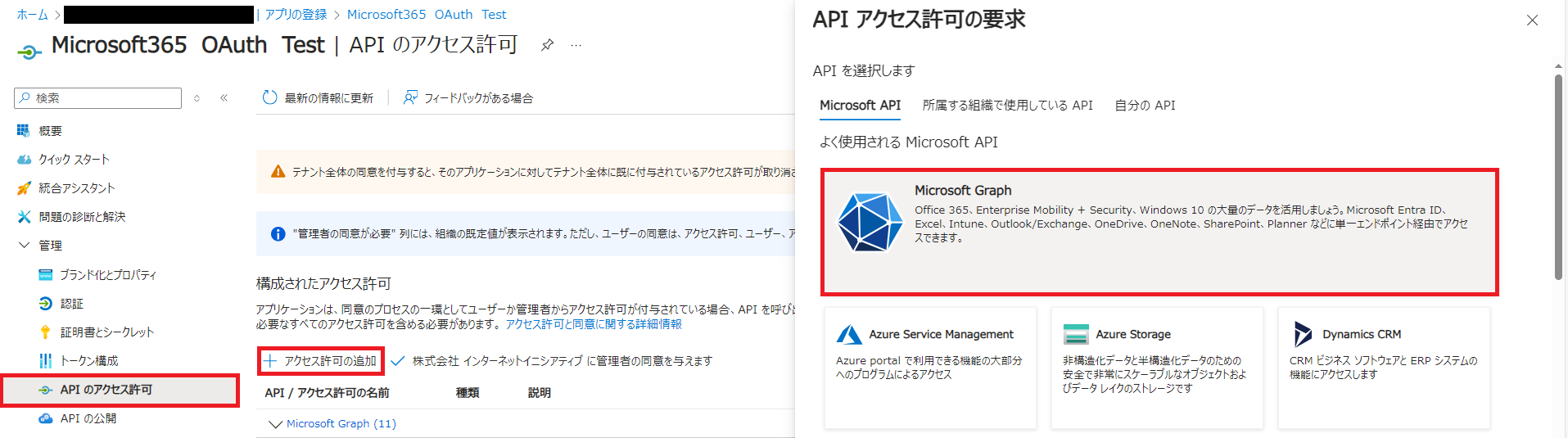Click the search magnifier icon in sidebar
This screenshot has height=438, width=1568.
pyautogui.click(x=25, y=97)
